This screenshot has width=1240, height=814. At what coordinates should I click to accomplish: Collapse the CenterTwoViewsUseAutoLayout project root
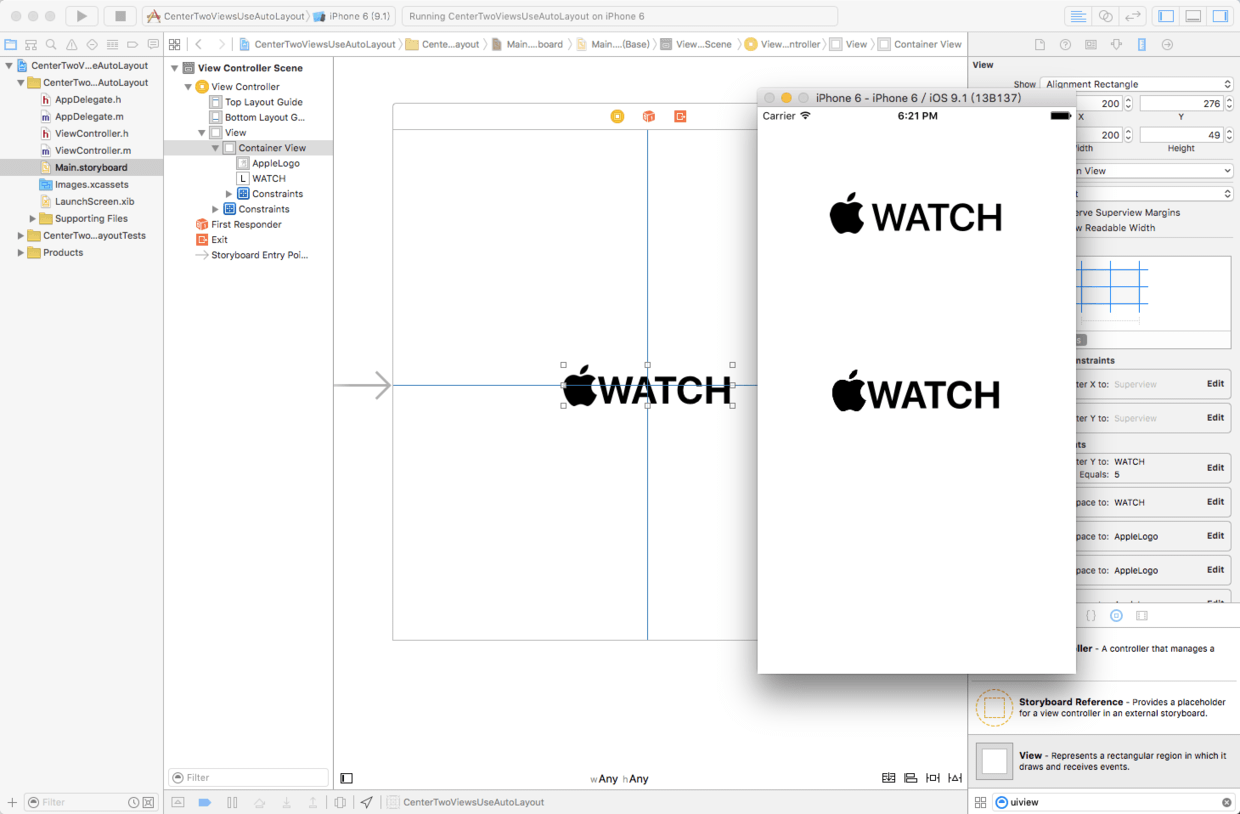[9, 66]
